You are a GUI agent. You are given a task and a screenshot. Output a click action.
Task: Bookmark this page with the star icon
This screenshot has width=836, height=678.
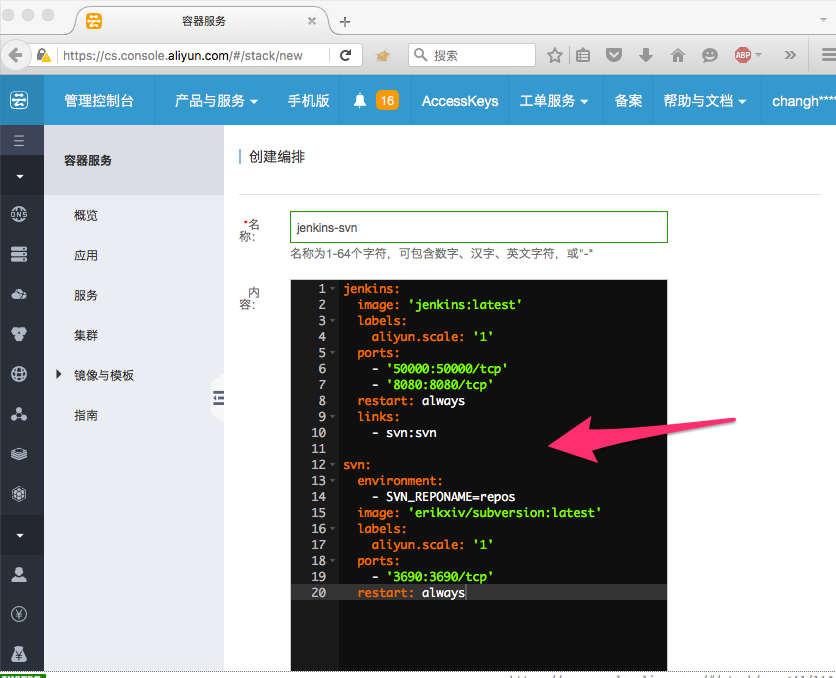point(554,55)
